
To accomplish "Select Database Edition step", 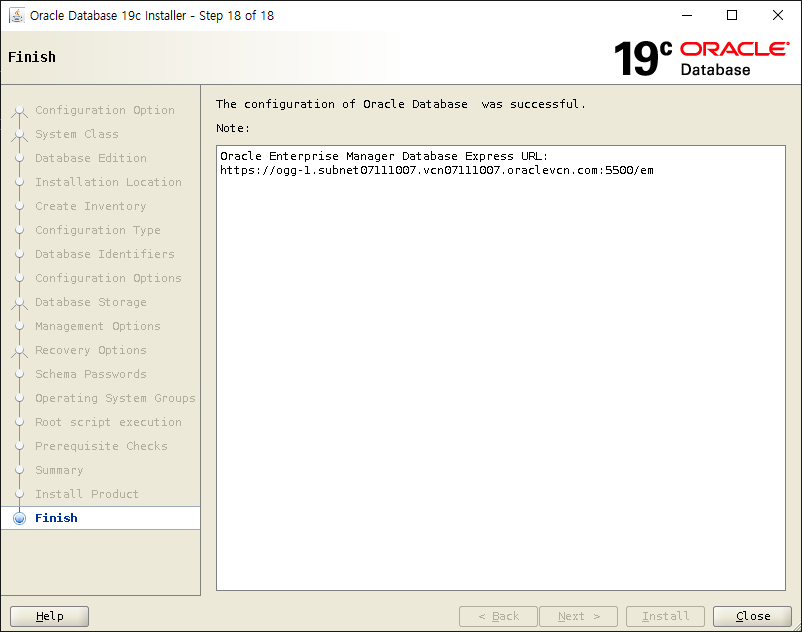I will (91, 157).
